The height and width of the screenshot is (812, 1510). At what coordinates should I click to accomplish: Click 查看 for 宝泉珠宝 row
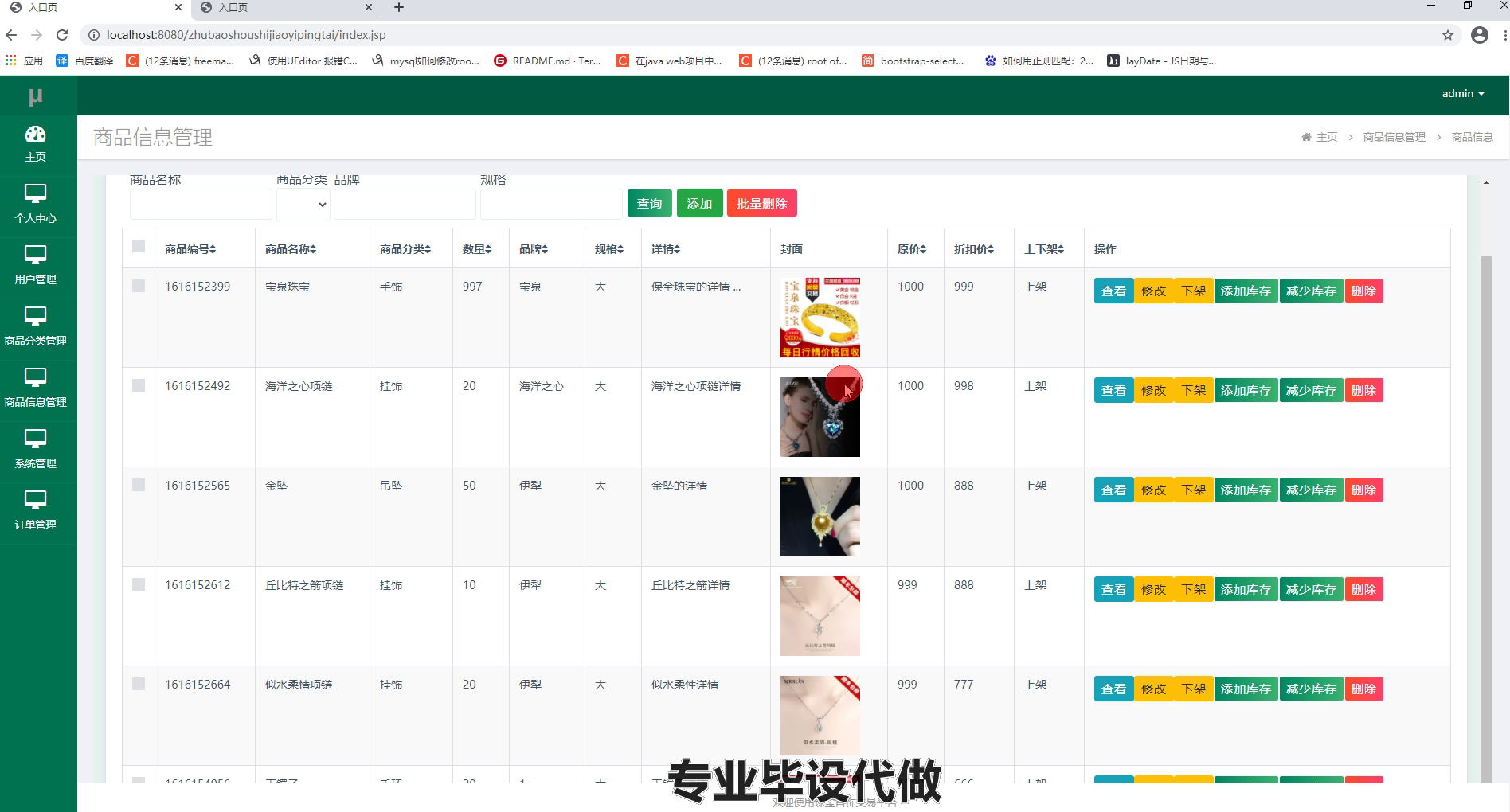tap(1113, 291)
